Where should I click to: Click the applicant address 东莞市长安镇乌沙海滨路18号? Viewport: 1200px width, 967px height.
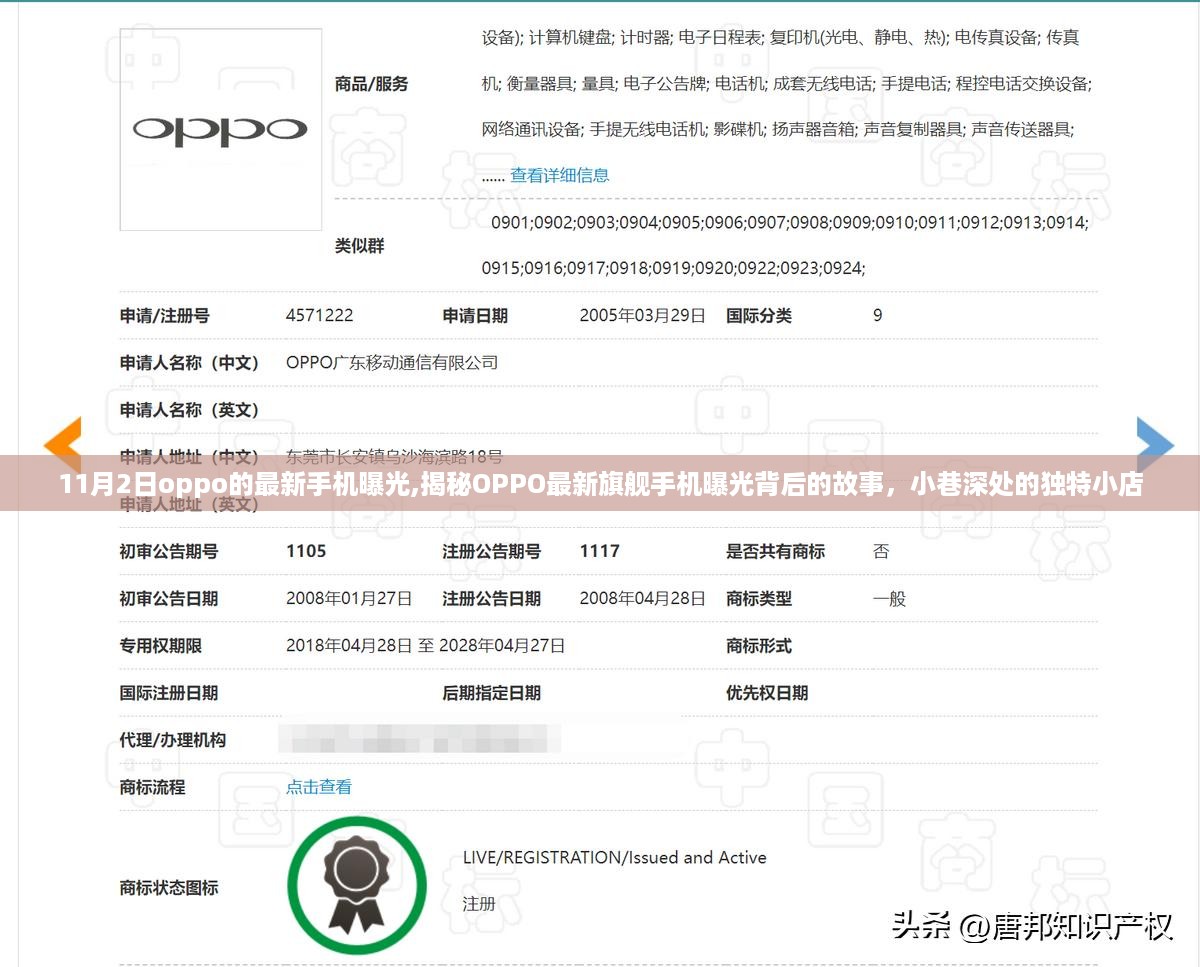point(394,457)
